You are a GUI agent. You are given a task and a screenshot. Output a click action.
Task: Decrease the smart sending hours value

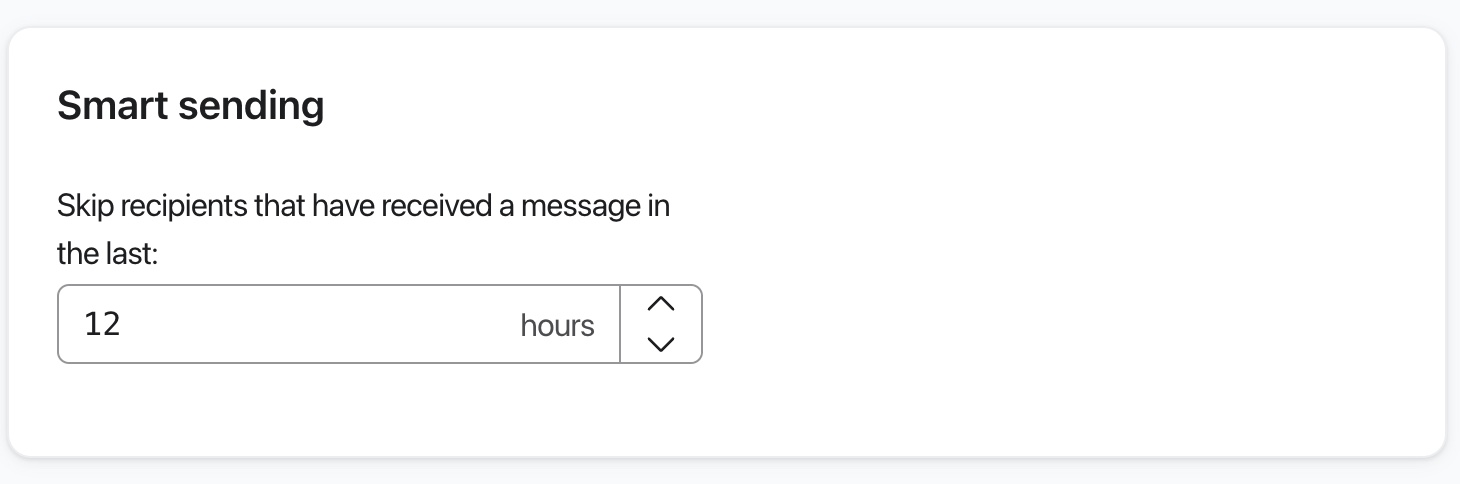tap(661, 344)
